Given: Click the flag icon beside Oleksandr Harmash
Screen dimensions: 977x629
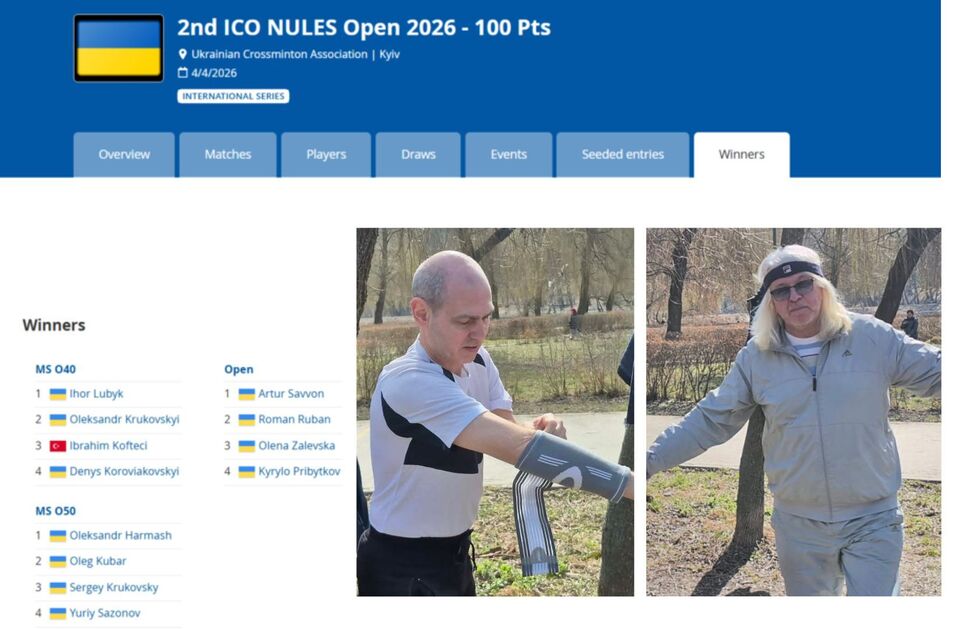Looking at the screenshot, I should 58,535.
